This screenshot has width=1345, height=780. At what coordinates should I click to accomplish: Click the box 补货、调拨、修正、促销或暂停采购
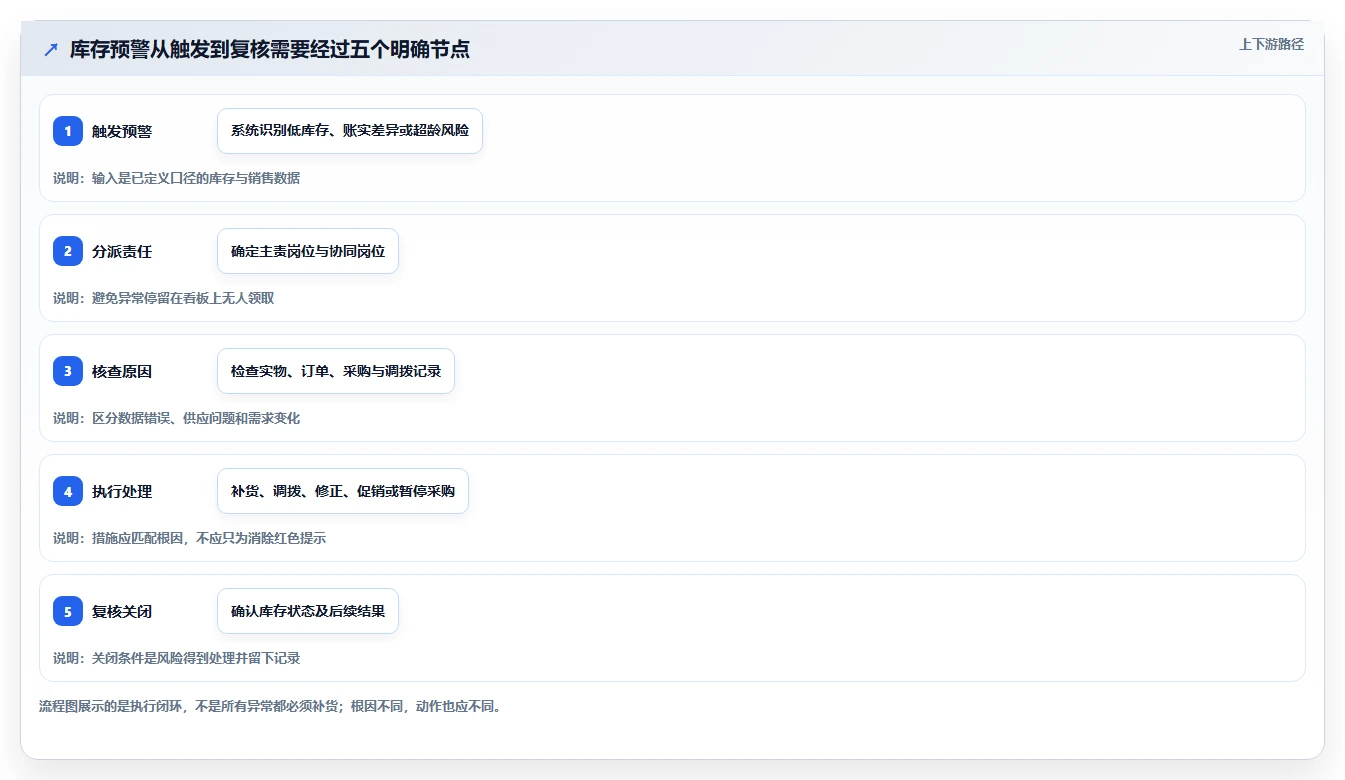click(x=343, y=491)
